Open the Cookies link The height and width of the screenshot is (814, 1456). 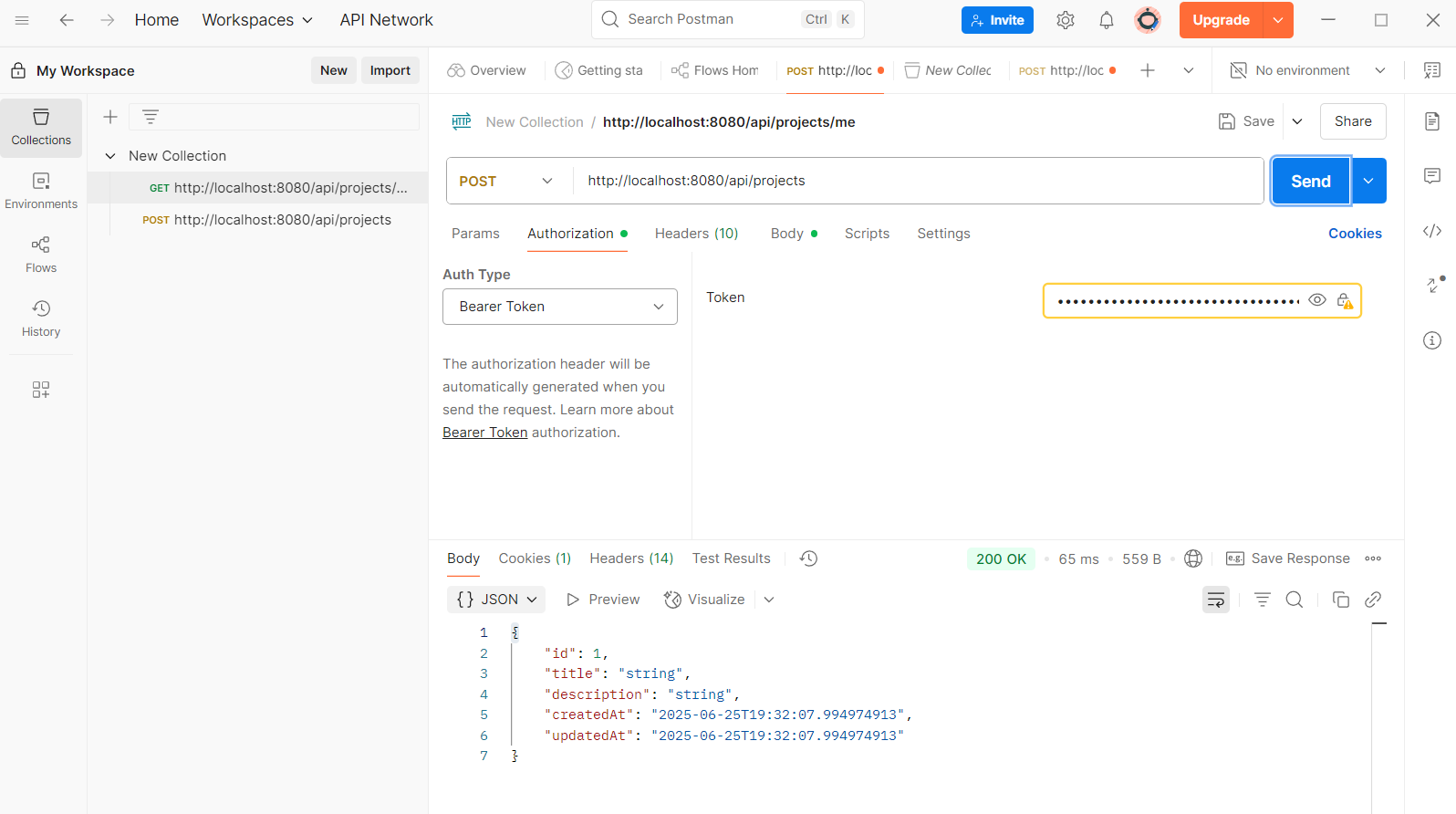pyautogui.click(x=1355, y=234)
